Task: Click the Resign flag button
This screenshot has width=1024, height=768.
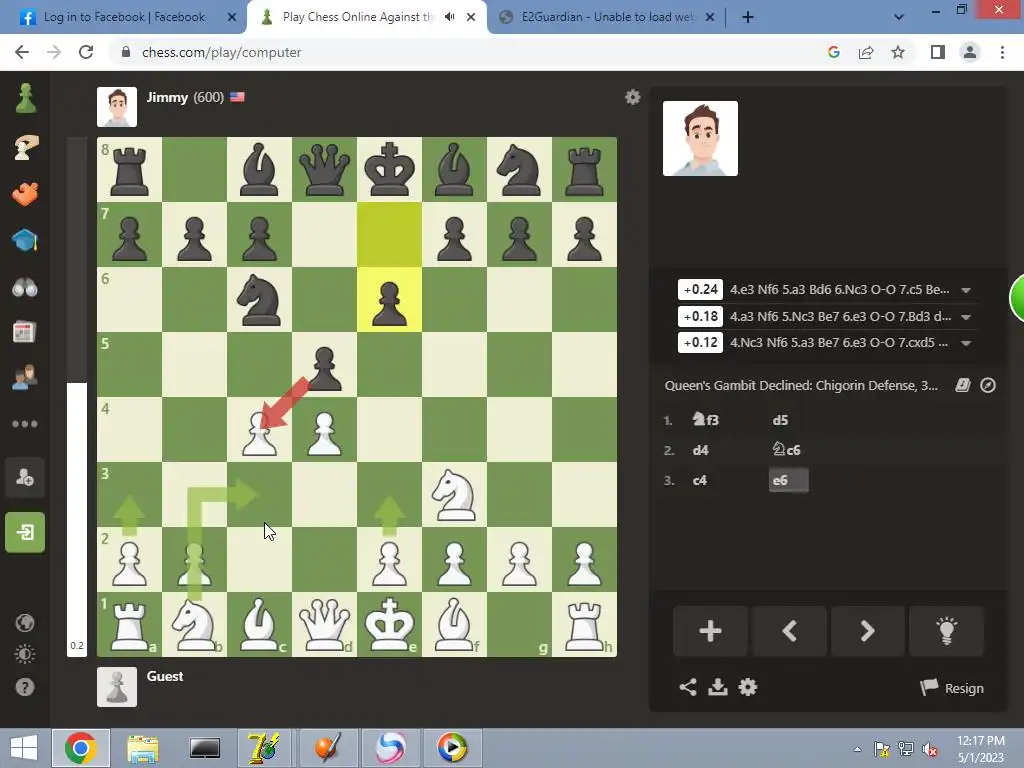Action: pyautogui.click(x=952, y=688)
